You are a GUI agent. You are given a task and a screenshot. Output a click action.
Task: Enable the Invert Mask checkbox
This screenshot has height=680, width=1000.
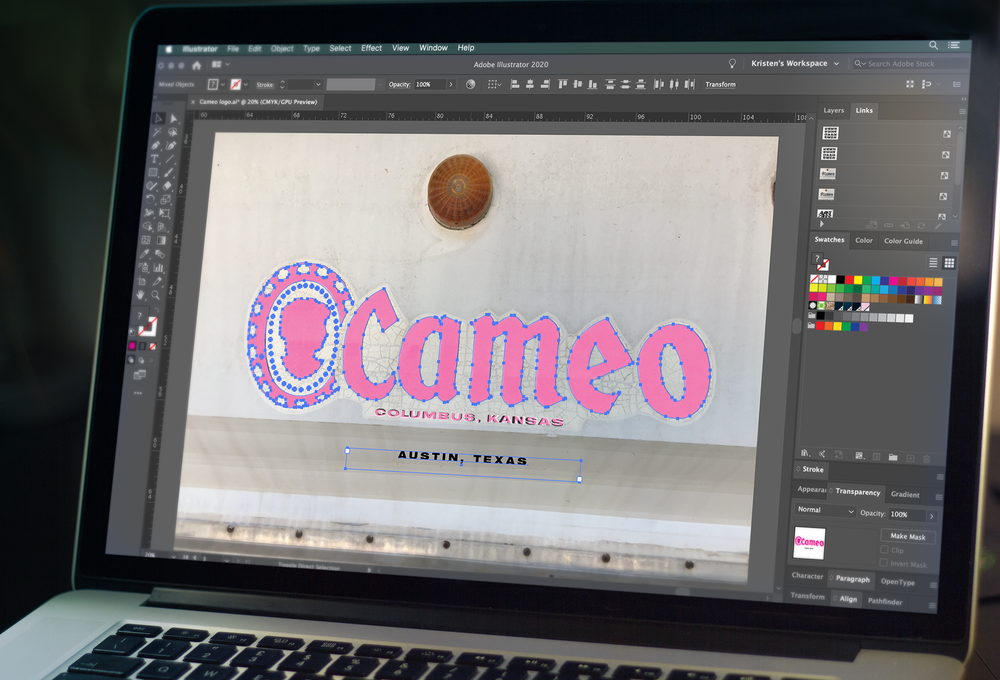coord(885,562)
